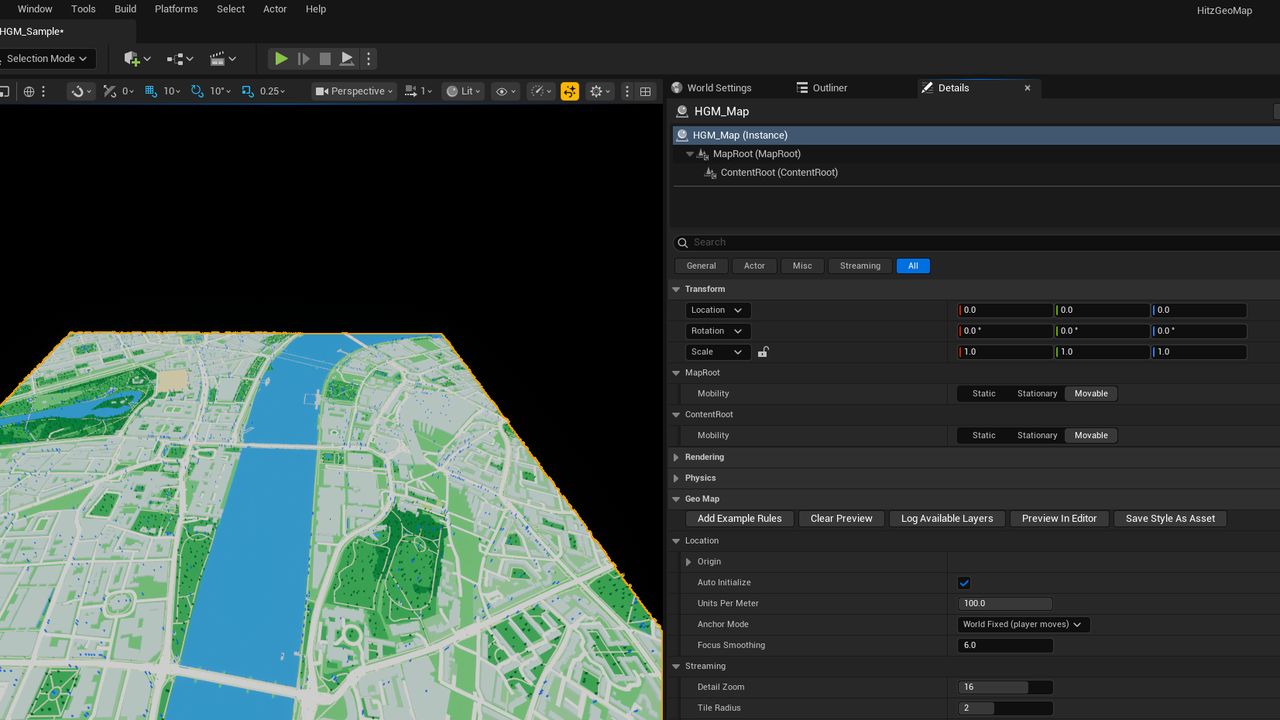
Task: Toggle the scale snap icon
Action: coord(248,91)
